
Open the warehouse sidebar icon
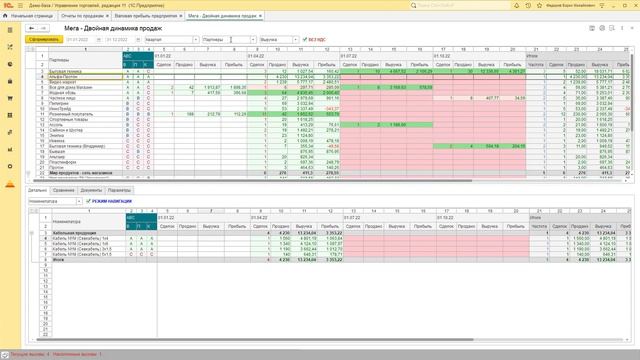coord(10,116)
